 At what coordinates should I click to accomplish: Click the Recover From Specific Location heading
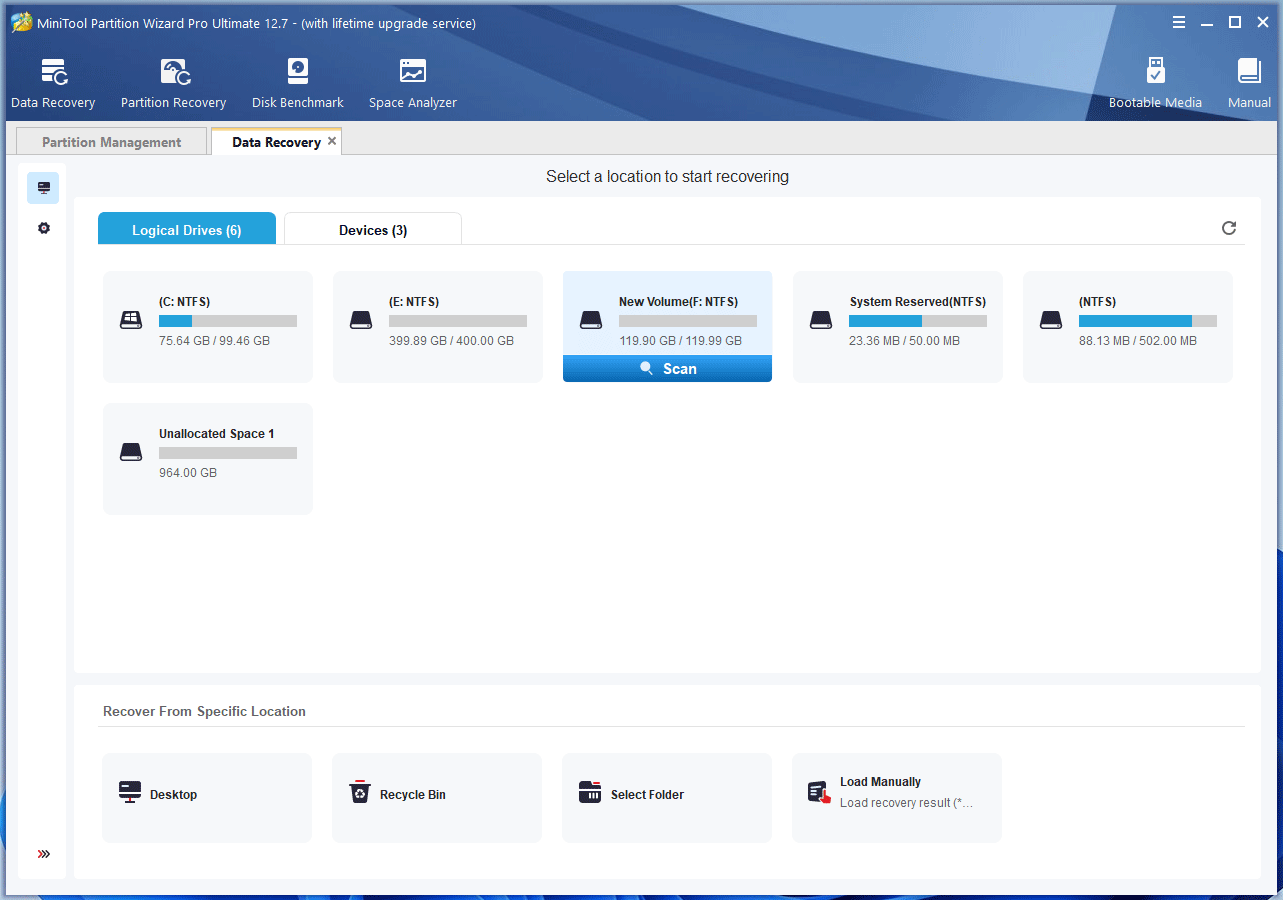(204, 712)
